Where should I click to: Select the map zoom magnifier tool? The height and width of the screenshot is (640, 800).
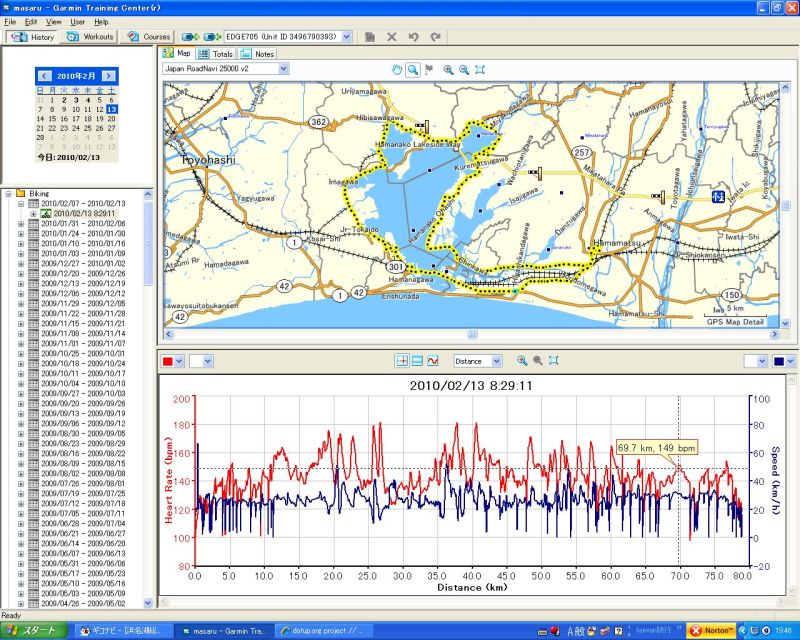(x=413, y=70)
